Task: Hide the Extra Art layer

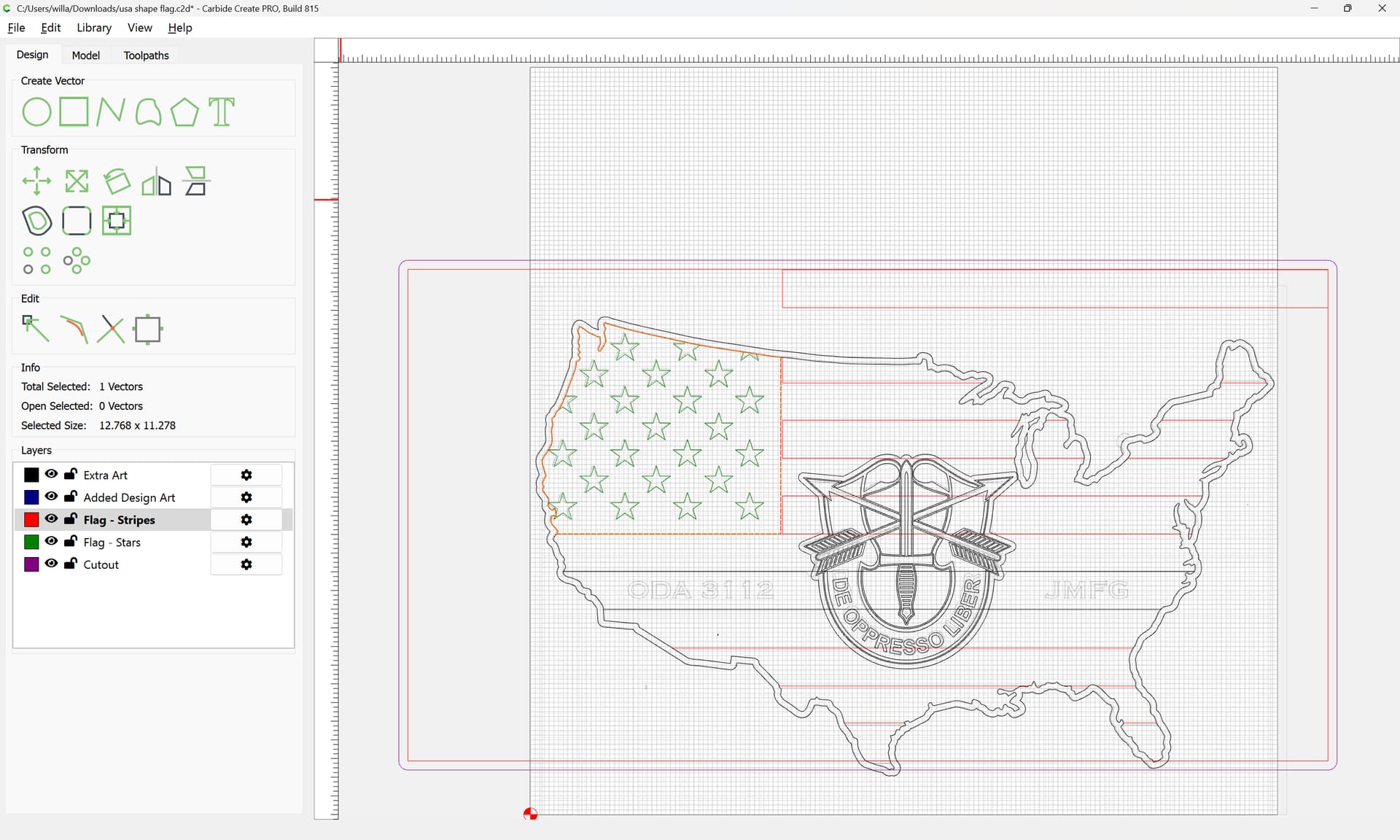Action: point(51,474)
